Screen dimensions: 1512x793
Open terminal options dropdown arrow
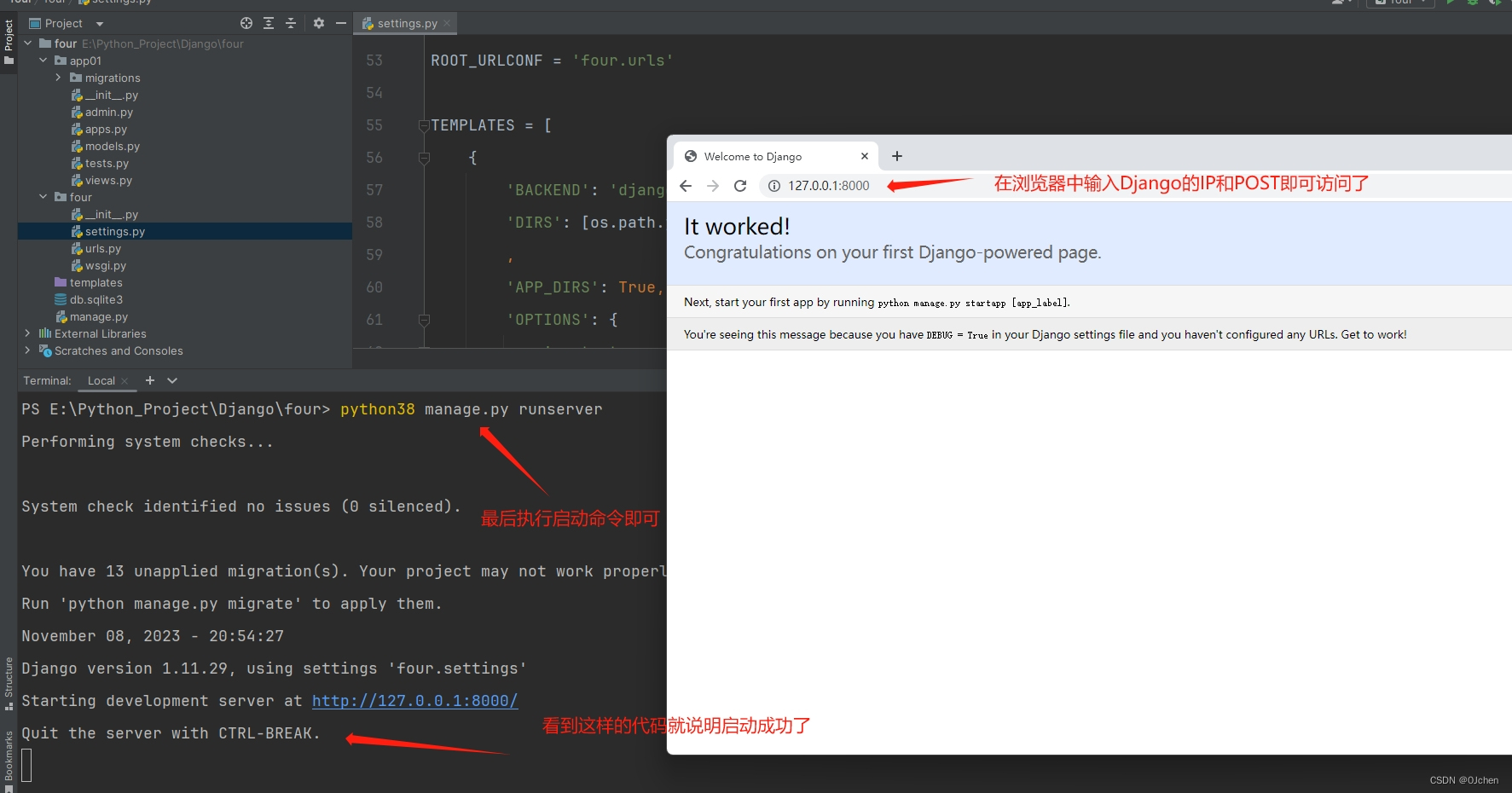tap(172, 380)
